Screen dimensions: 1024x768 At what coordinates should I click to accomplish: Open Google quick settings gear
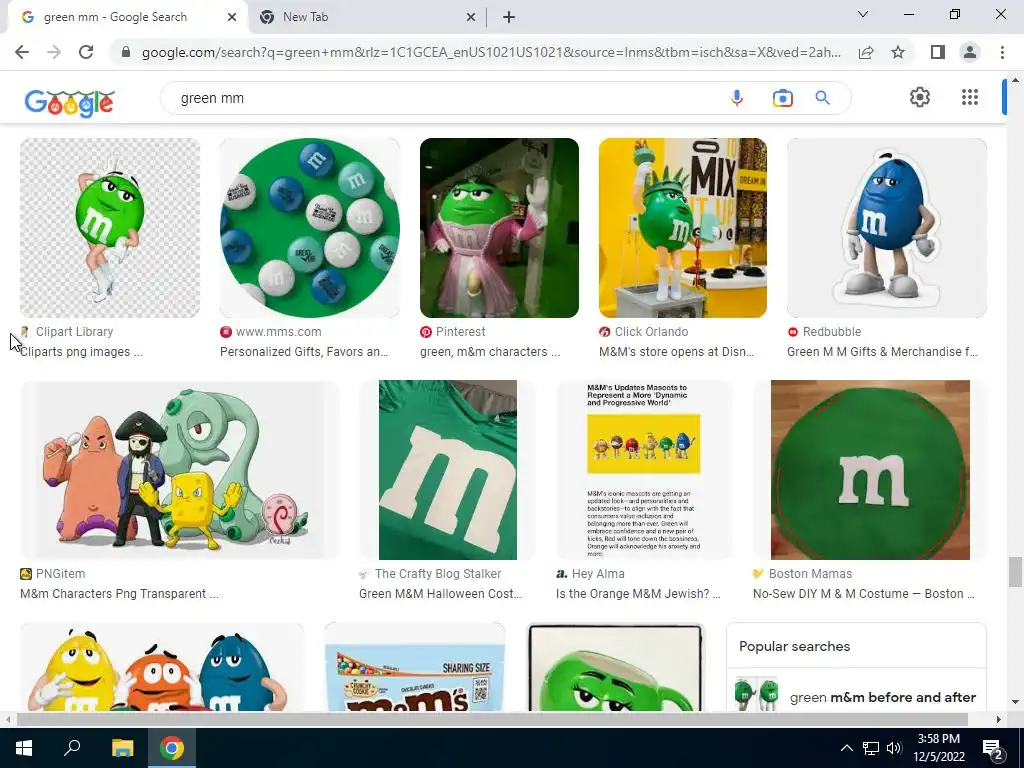point(920,97)
